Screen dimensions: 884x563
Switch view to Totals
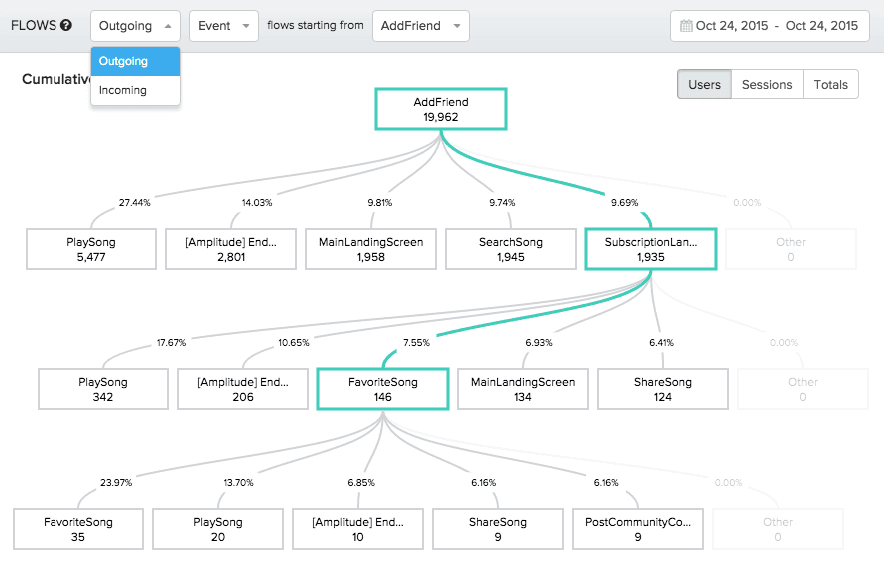[x=830, y=85]
